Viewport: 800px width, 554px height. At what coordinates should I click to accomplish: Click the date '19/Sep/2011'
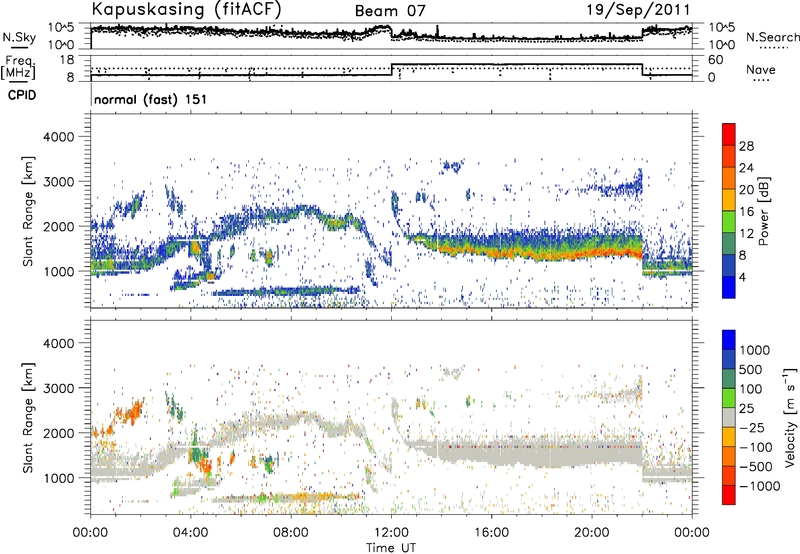pyautogui.click(x=638, y=9)
